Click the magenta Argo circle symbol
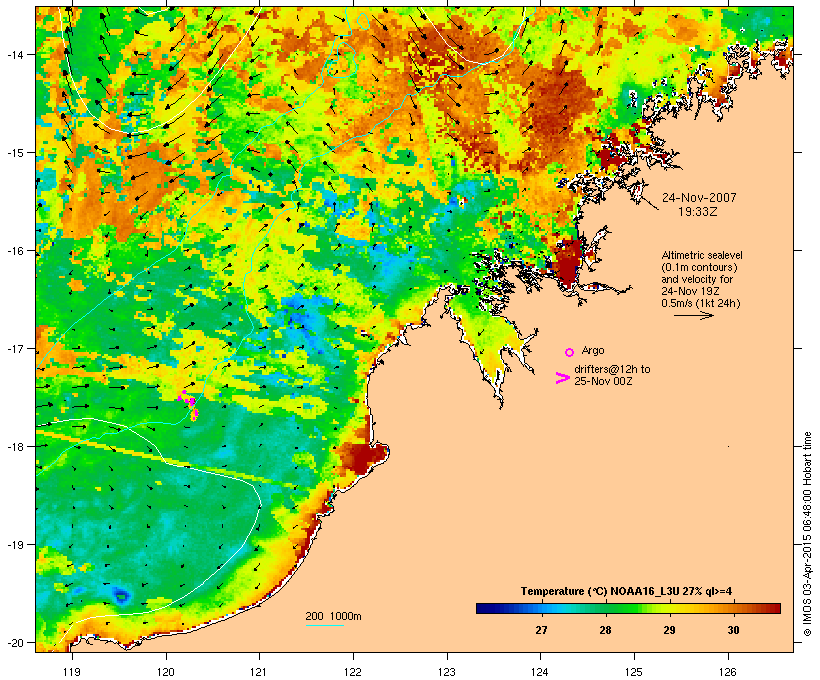Screen dimensions: 820x680 coord(570,352)
